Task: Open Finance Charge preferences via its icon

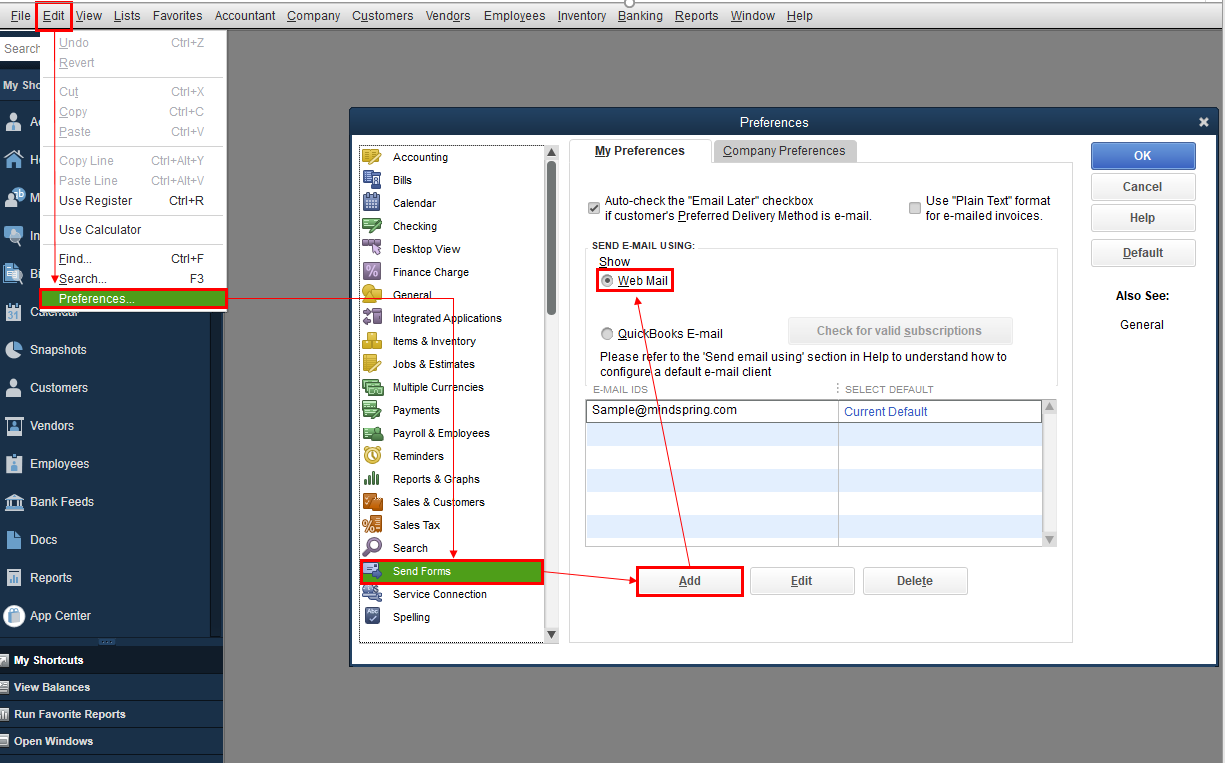Action: [372, 272]
